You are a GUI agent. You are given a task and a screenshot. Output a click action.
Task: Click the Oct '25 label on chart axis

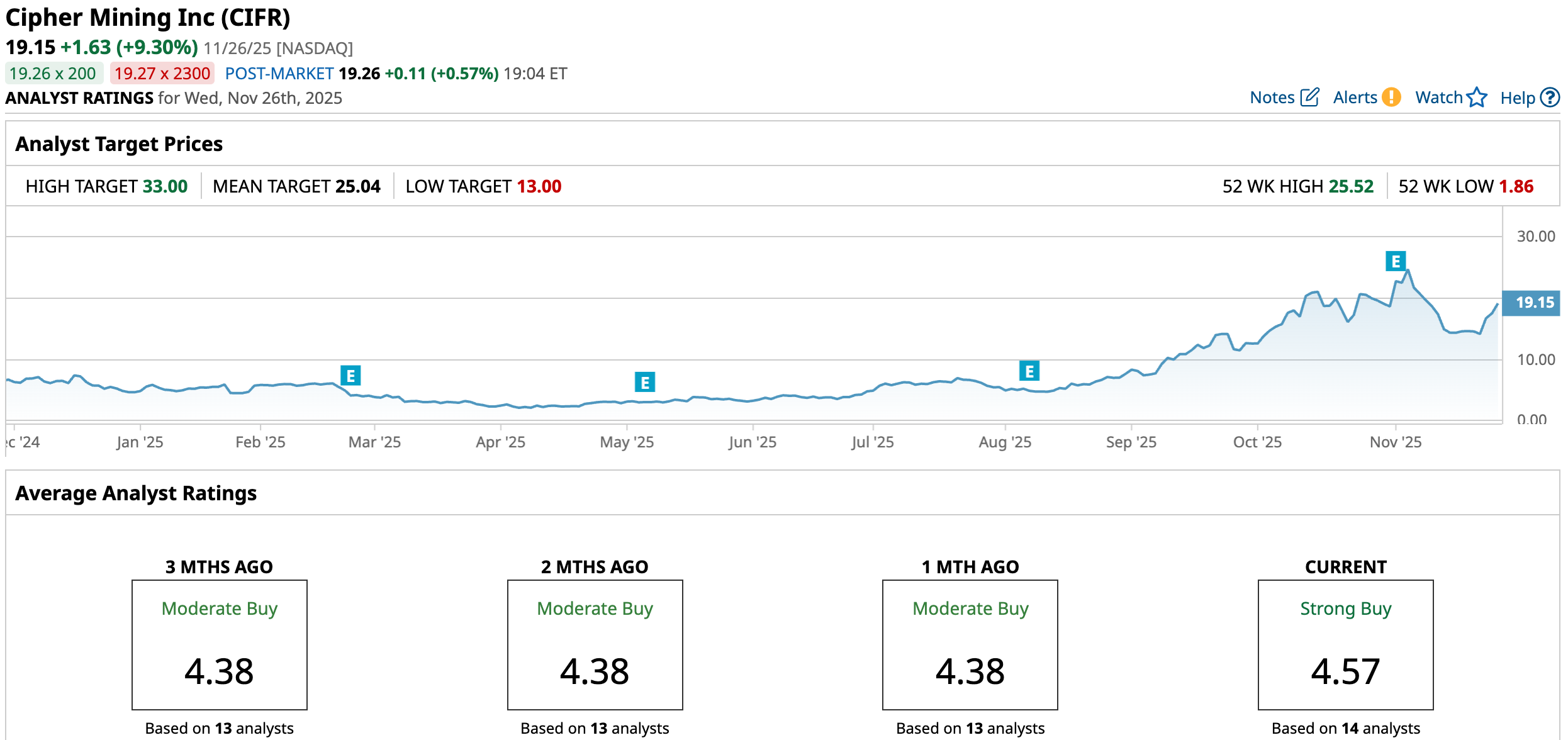[x=1257, y=442]
